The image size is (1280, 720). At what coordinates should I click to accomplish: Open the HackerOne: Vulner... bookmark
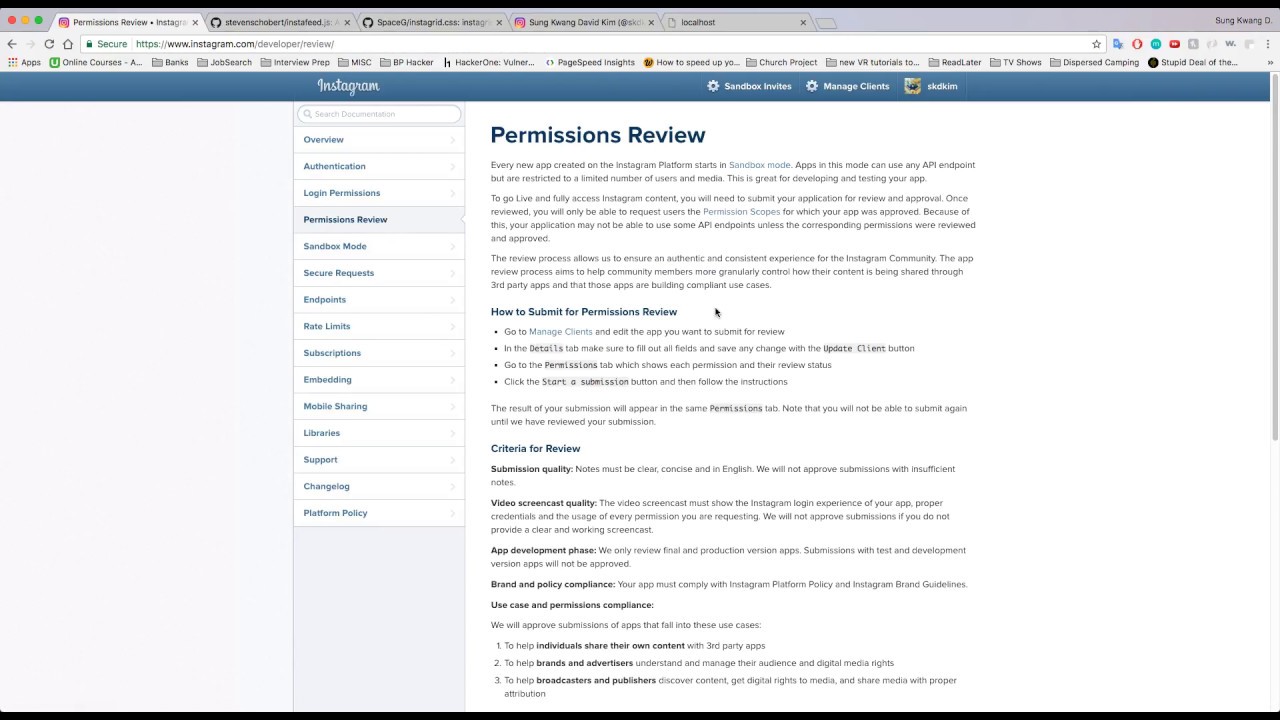coord(488,62)
